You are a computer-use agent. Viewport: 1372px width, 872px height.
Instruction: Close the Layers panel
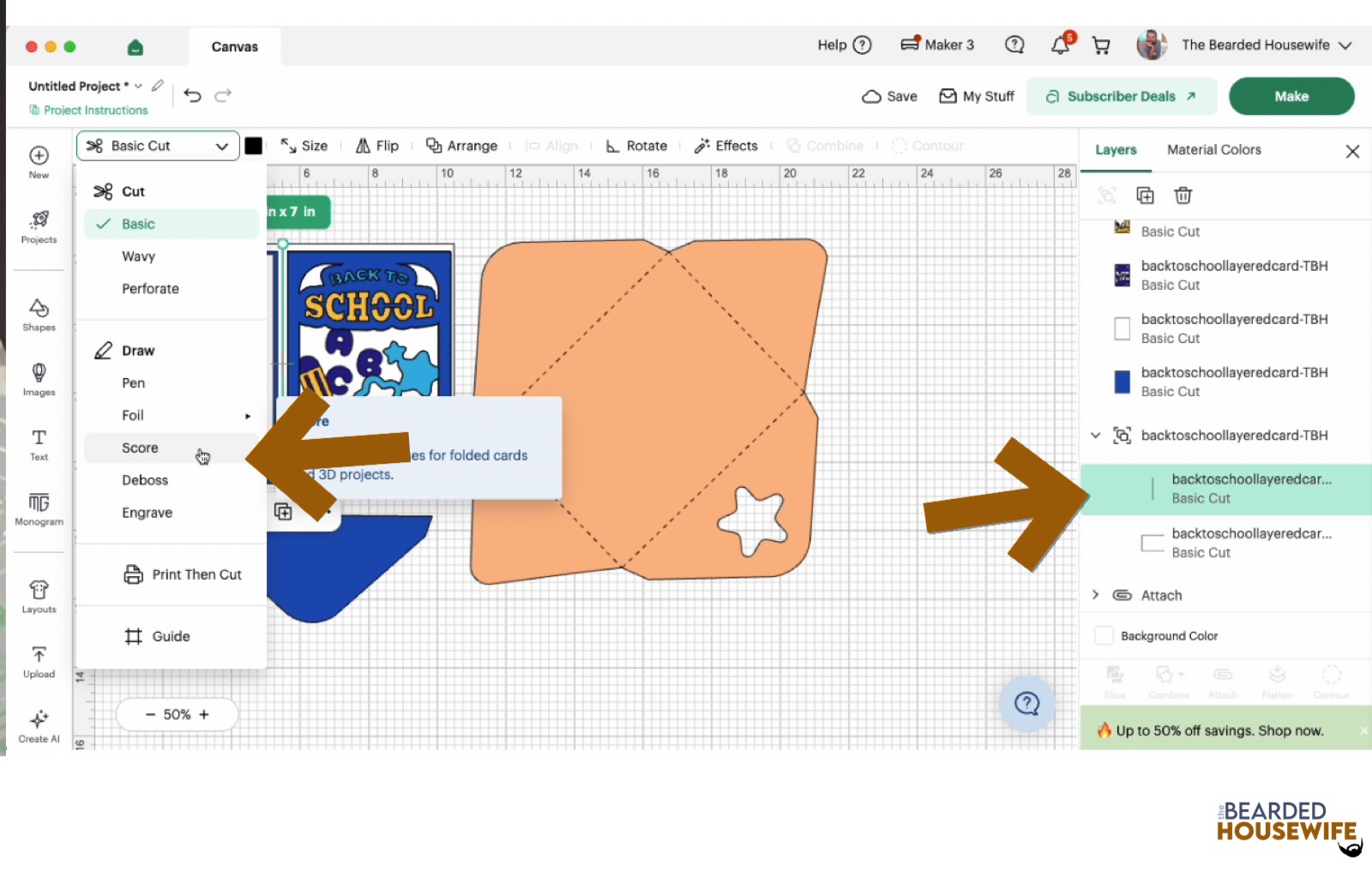pyautogui.click(x=1352, y=151)
